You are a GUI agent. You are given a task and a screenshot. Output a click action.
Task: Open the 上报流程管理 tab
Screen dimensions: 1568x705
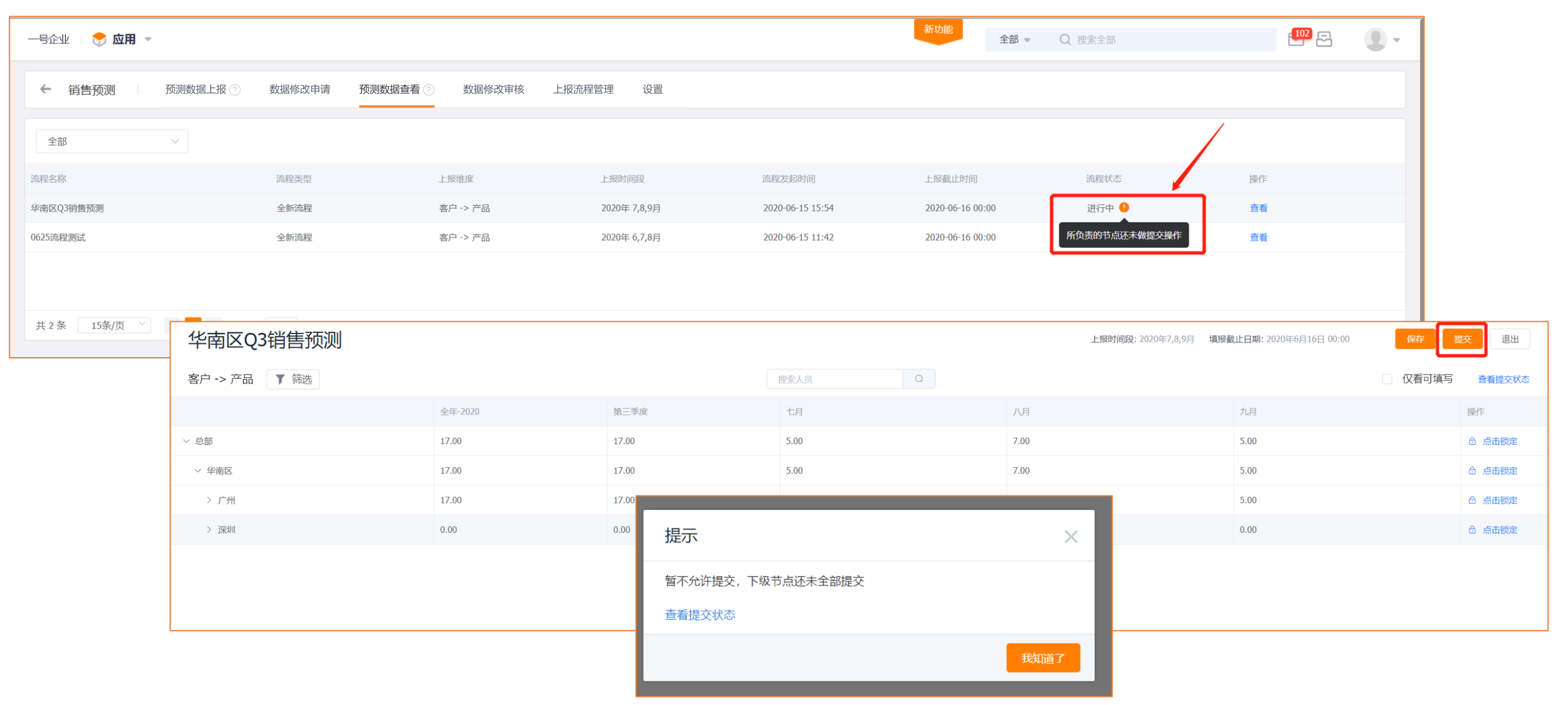coord(583,90)
